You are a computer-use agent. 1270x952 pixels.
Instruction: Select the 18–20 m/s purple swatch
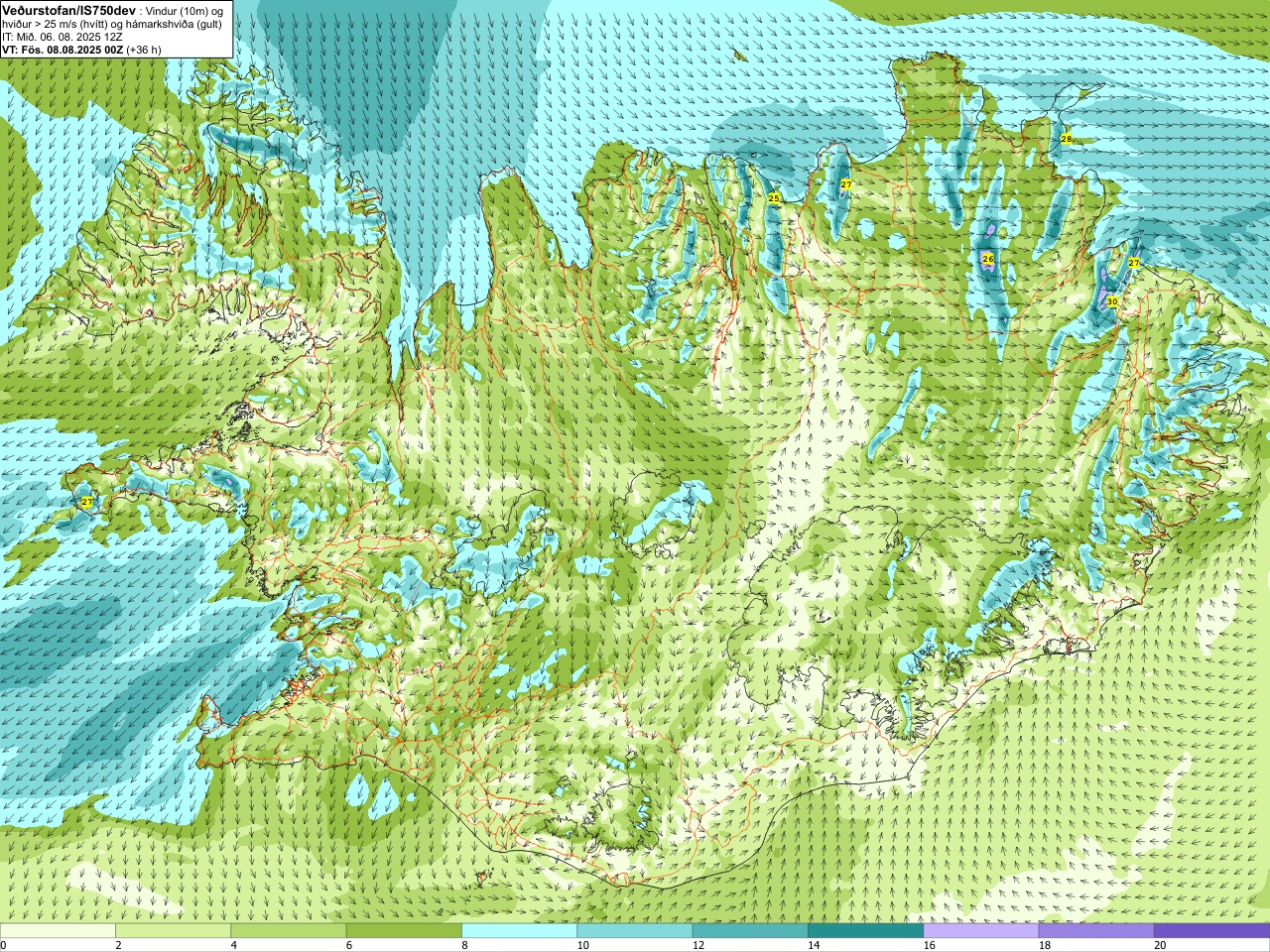(x=1096, y=931)
